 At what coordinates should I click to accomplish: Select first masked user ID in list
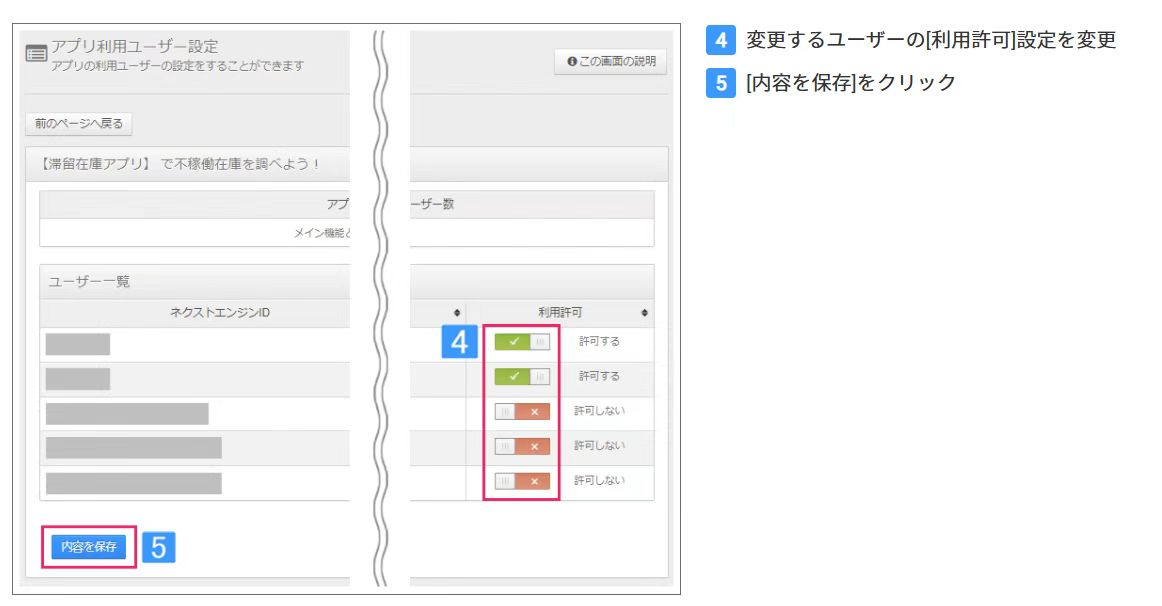78,344
